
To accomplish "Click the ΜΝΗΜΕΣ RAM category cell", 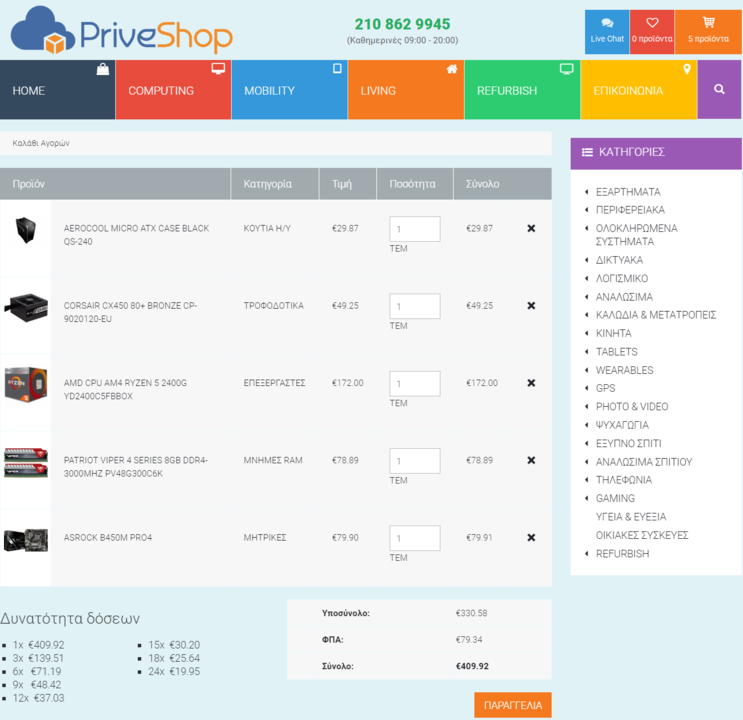I will (273, 460).
